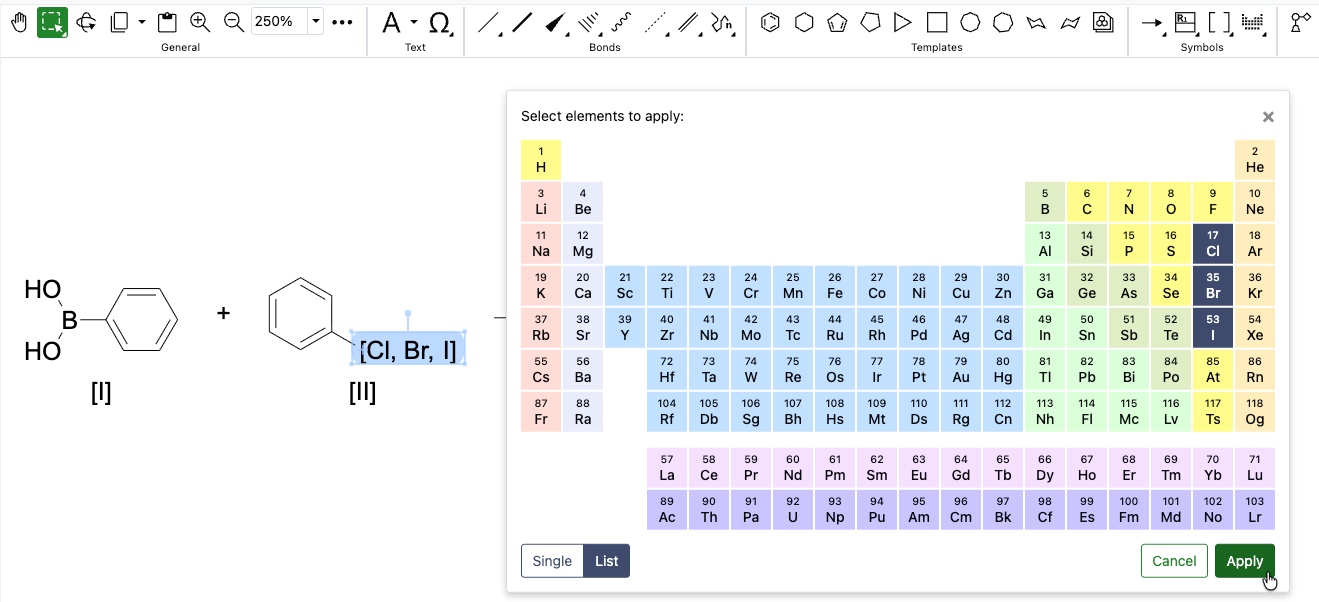Image resolution: width=1319 pixels, height=602 pixels.
Task: Select the List mode toggle
Action: click(607, 561)
